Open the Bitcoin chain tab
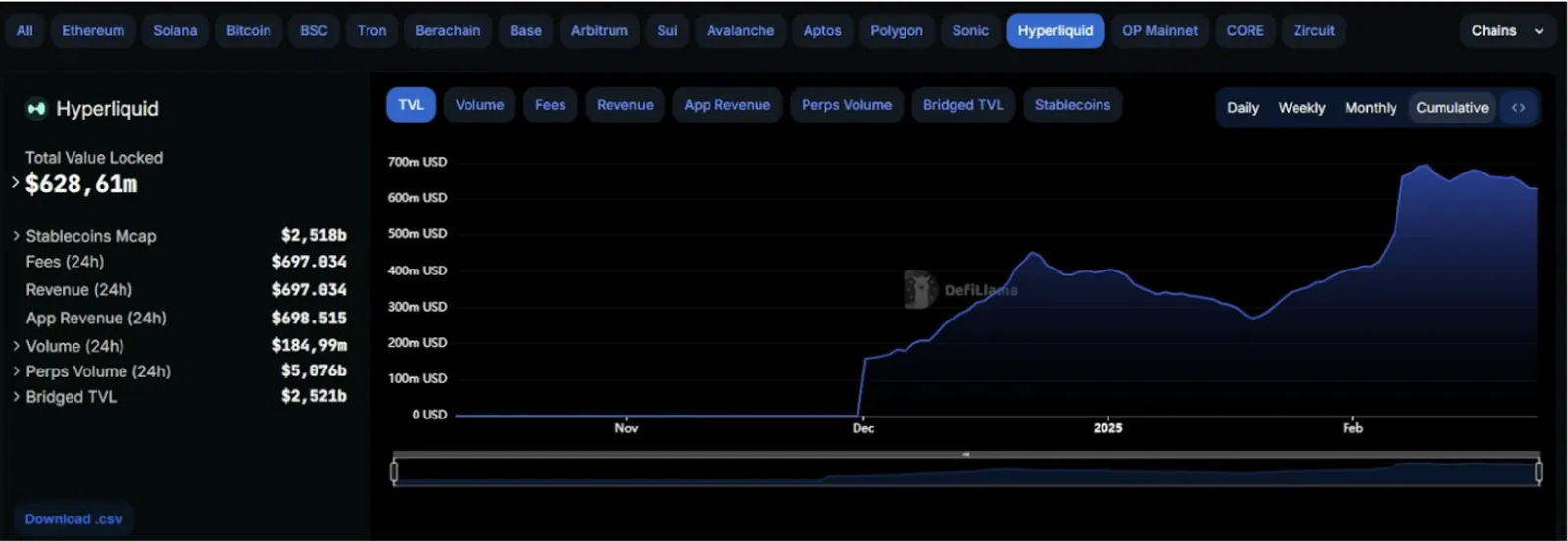This screenshot has height=541, width=1568. pyautogui.click(x=249, y=31)
